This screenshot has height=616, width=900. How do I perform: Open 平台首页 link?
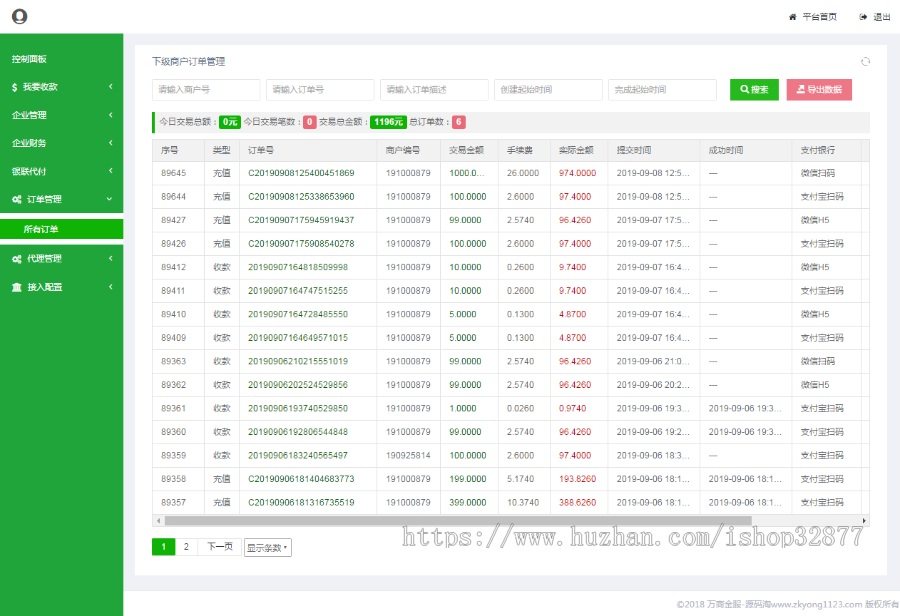pyautogui.click(x=819, y=17)
